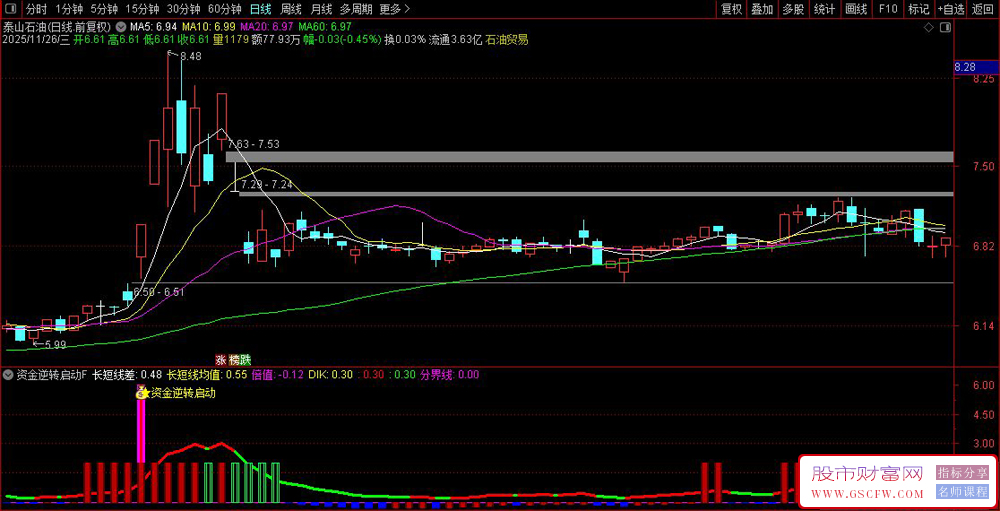Image resolution: width=1000 pixels, height=511 pixels.
Task: Open the 统计 statistics tool
Action: coord(824,9)
